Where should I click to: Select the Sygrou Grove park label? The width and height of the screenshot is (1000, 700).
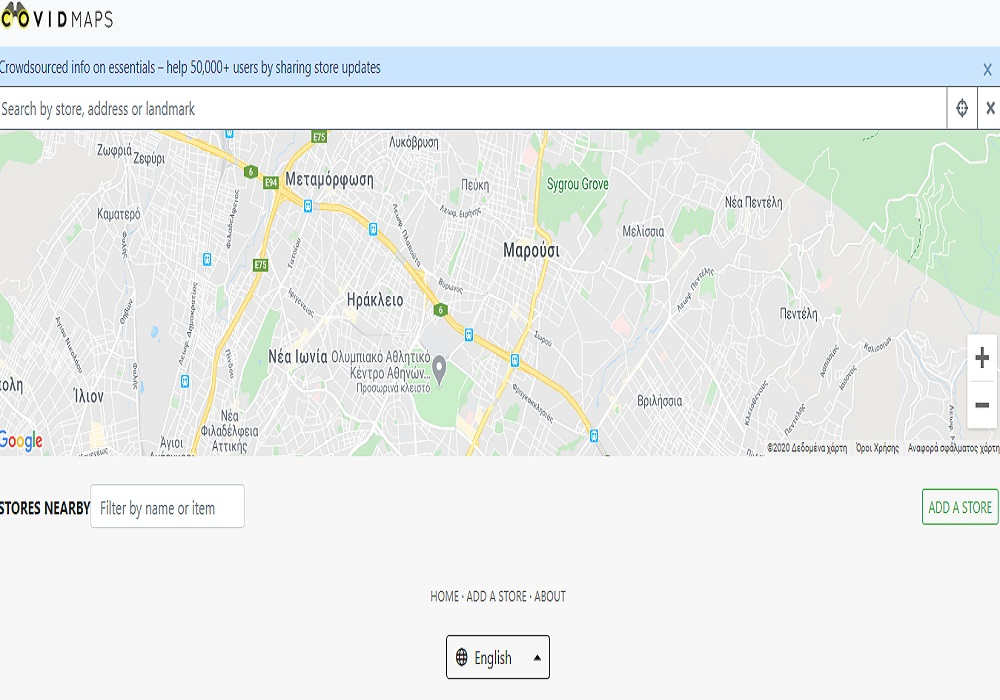pos(577,184)
